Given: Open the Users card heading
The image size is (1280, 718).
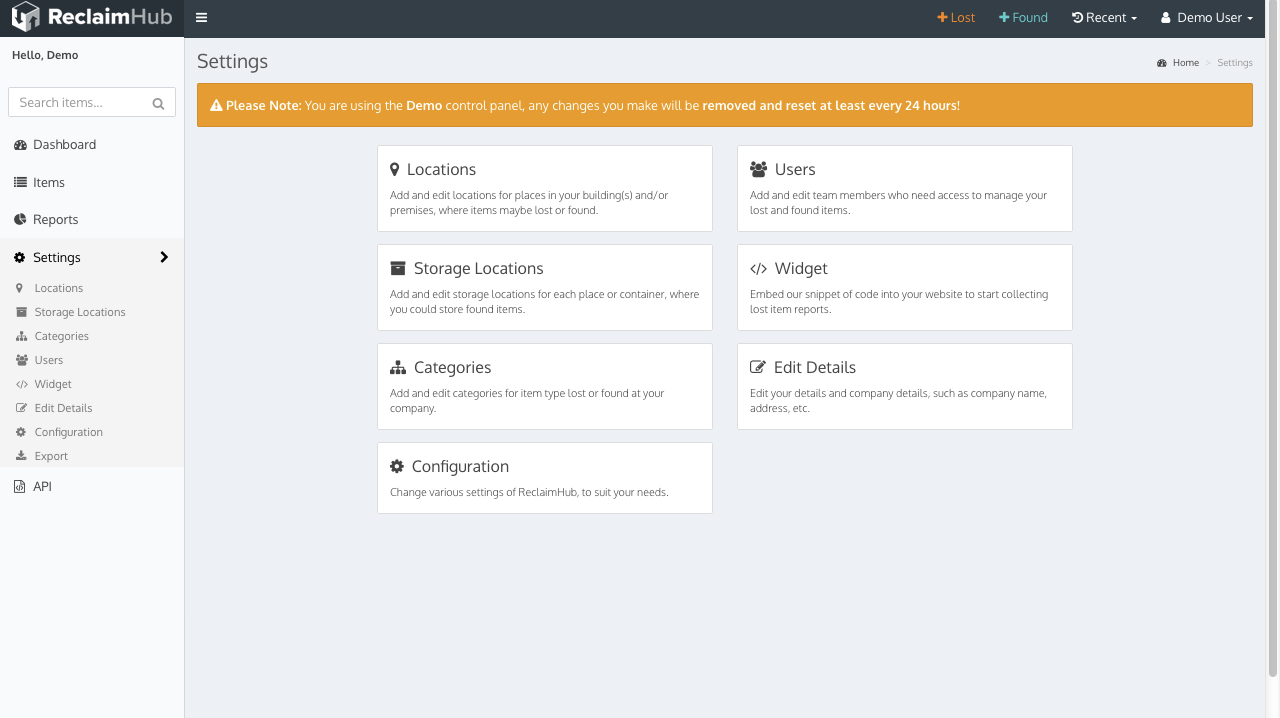Looking at the screenshot, I should [x=795, y=170].
